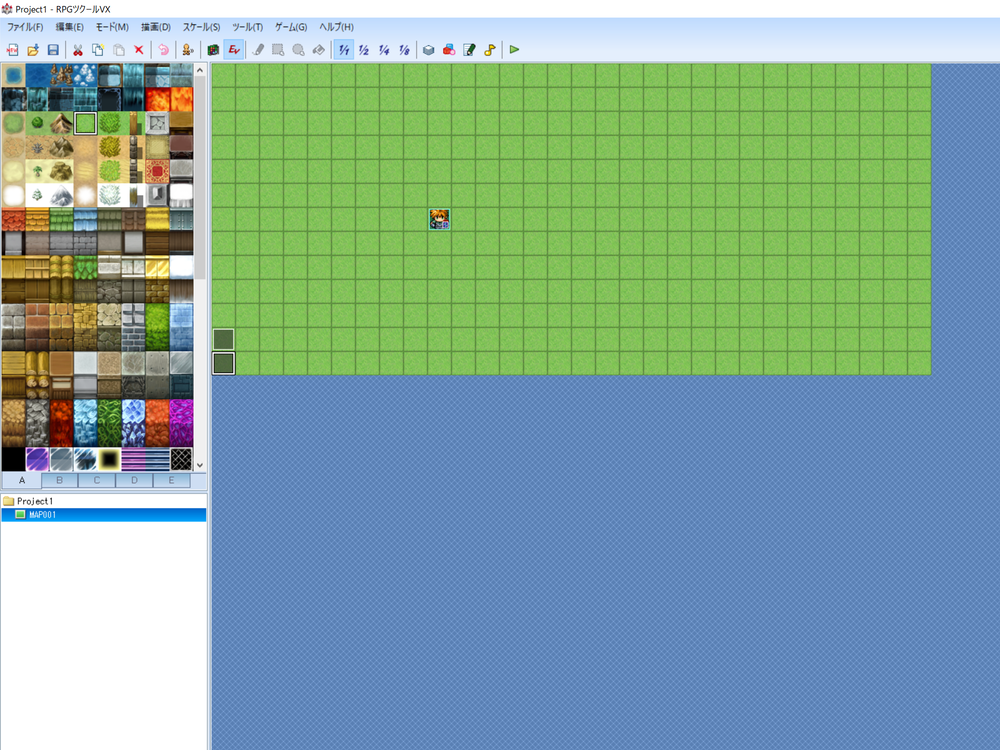Image resolution: width=1000 pixels, height=750 pixels.
Task: Select the Rectangle drawing tool
Action: pos(278,50)
